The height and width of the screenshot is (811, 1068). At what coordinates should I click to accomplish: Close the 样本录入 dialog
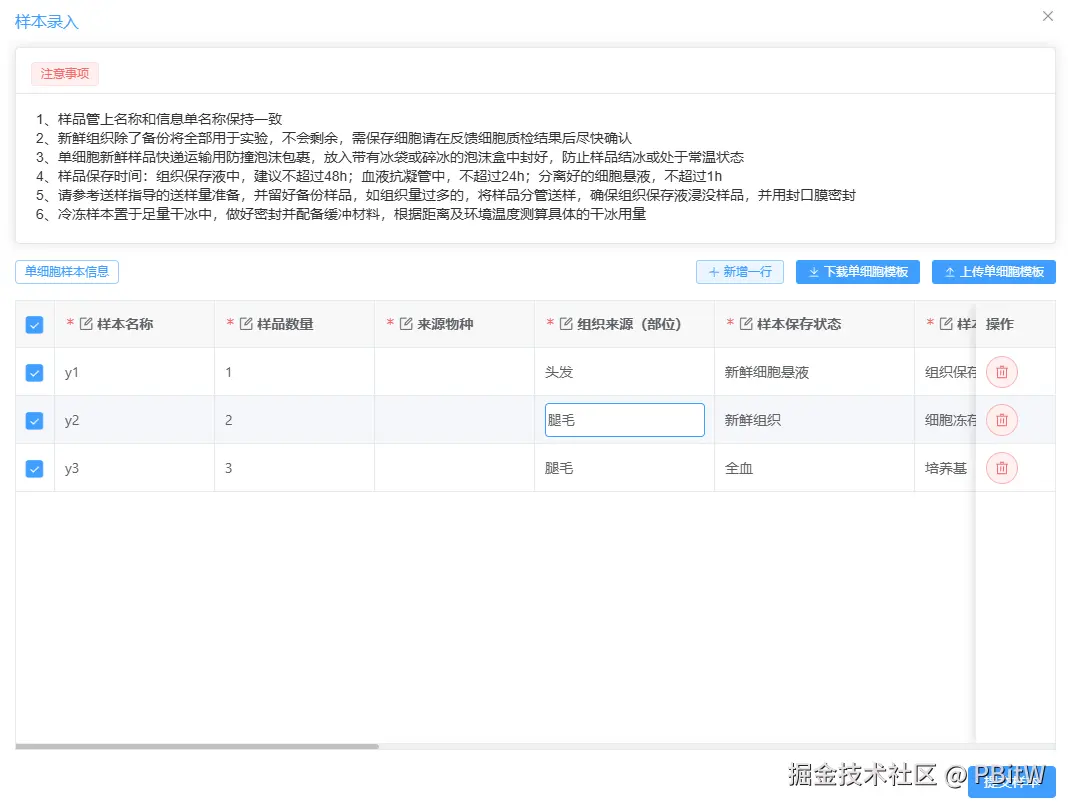pos(1048,16)
